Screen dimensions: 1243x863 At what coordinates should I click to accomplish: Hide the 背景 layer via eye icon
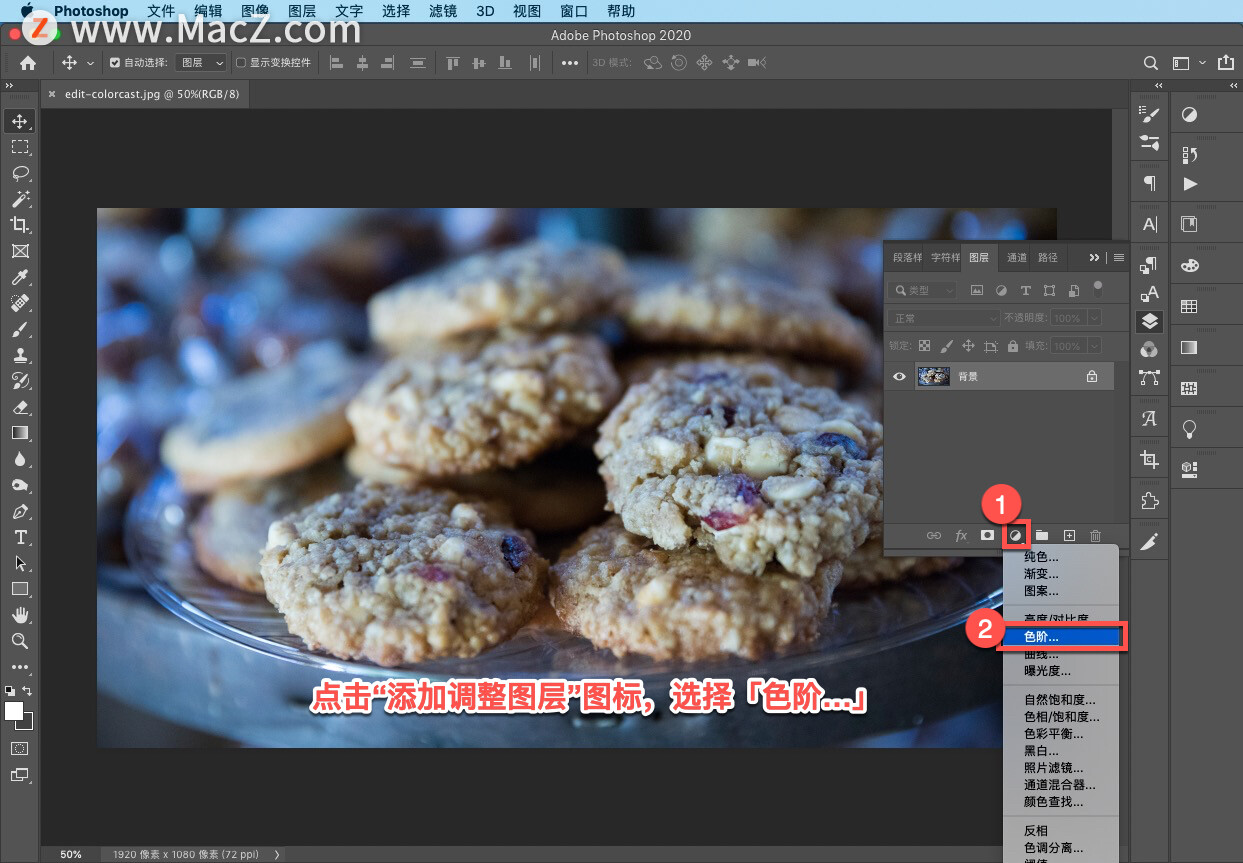click(x=899, y=377)
